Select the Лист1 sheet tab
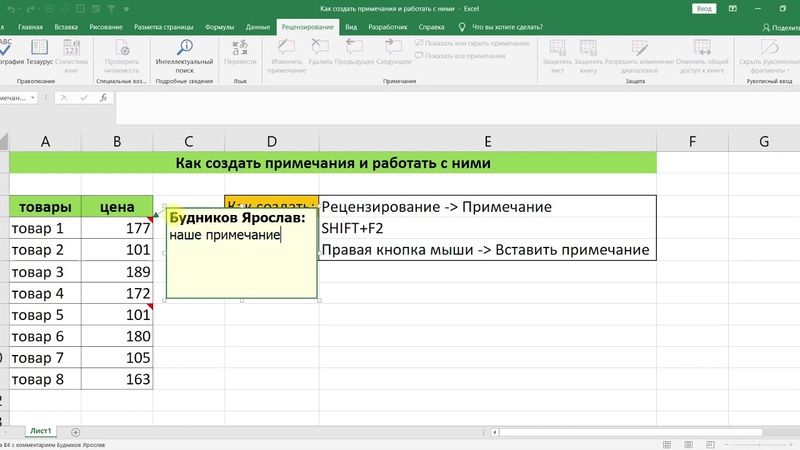 tap(40, 431)
